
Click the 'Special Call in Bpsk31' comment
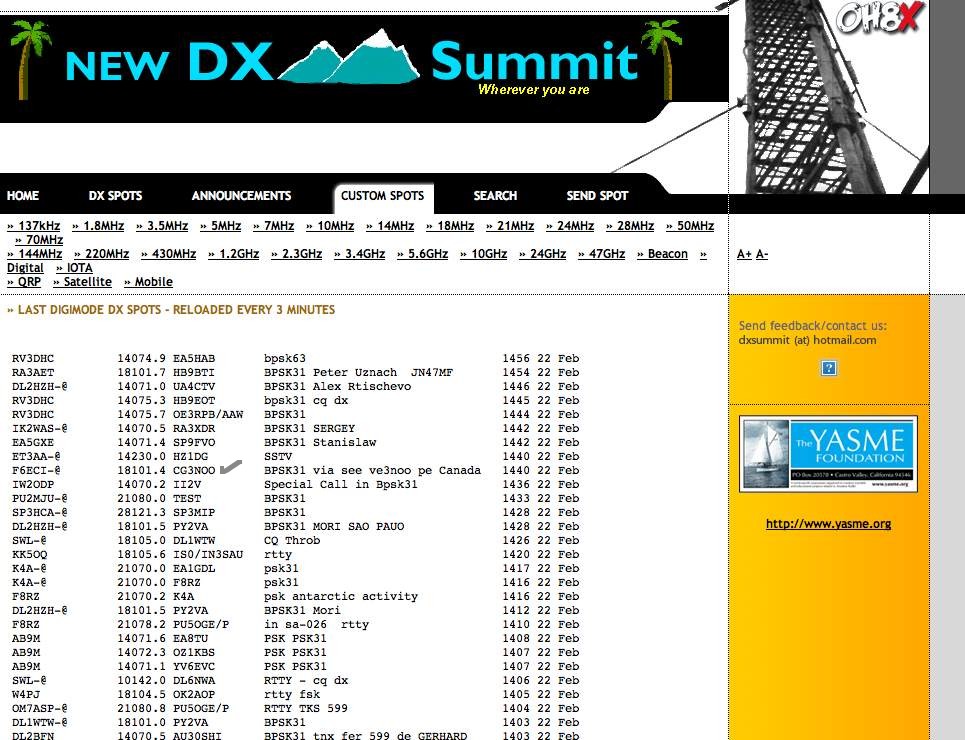point(340,485)
